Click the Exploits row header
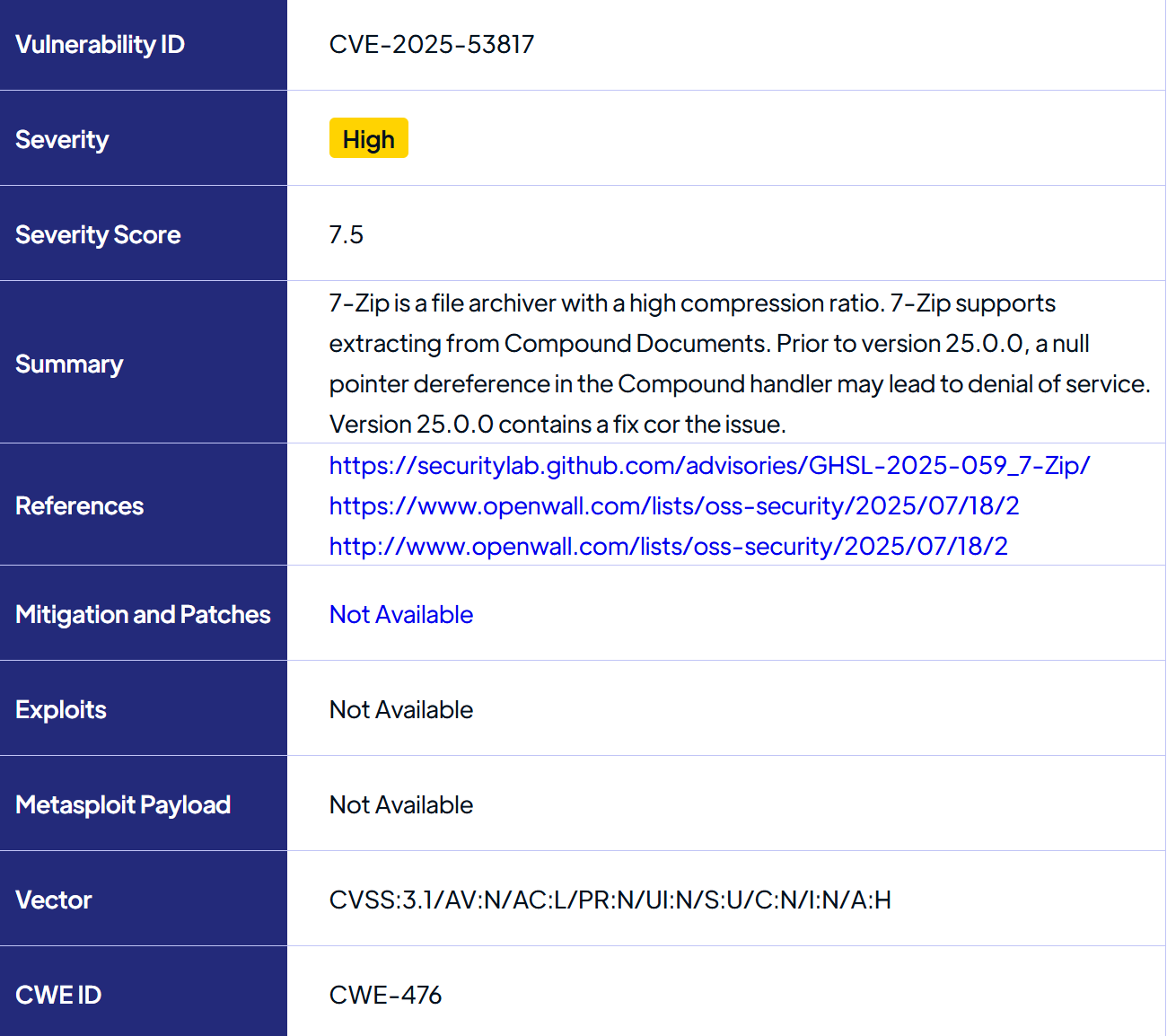The height and width of the screenshot is (1036, 1167). pyautogui.click(x=144, y=708)
